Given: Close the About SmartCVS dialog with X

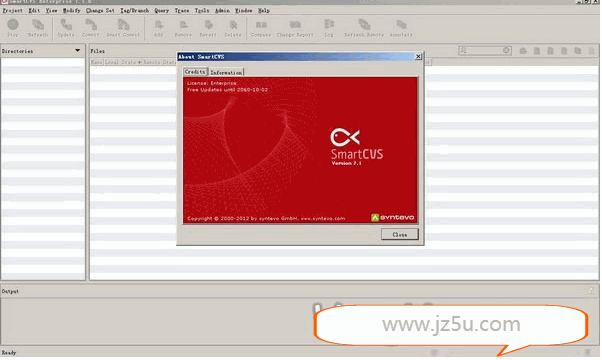Looking at the screenshot, I should (418, 56).
